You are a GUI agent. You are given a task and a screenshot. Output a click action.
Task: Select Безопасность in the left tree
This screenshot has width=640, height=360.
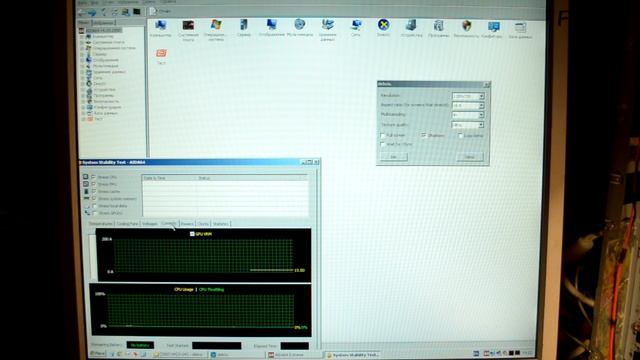click(106, 101)
